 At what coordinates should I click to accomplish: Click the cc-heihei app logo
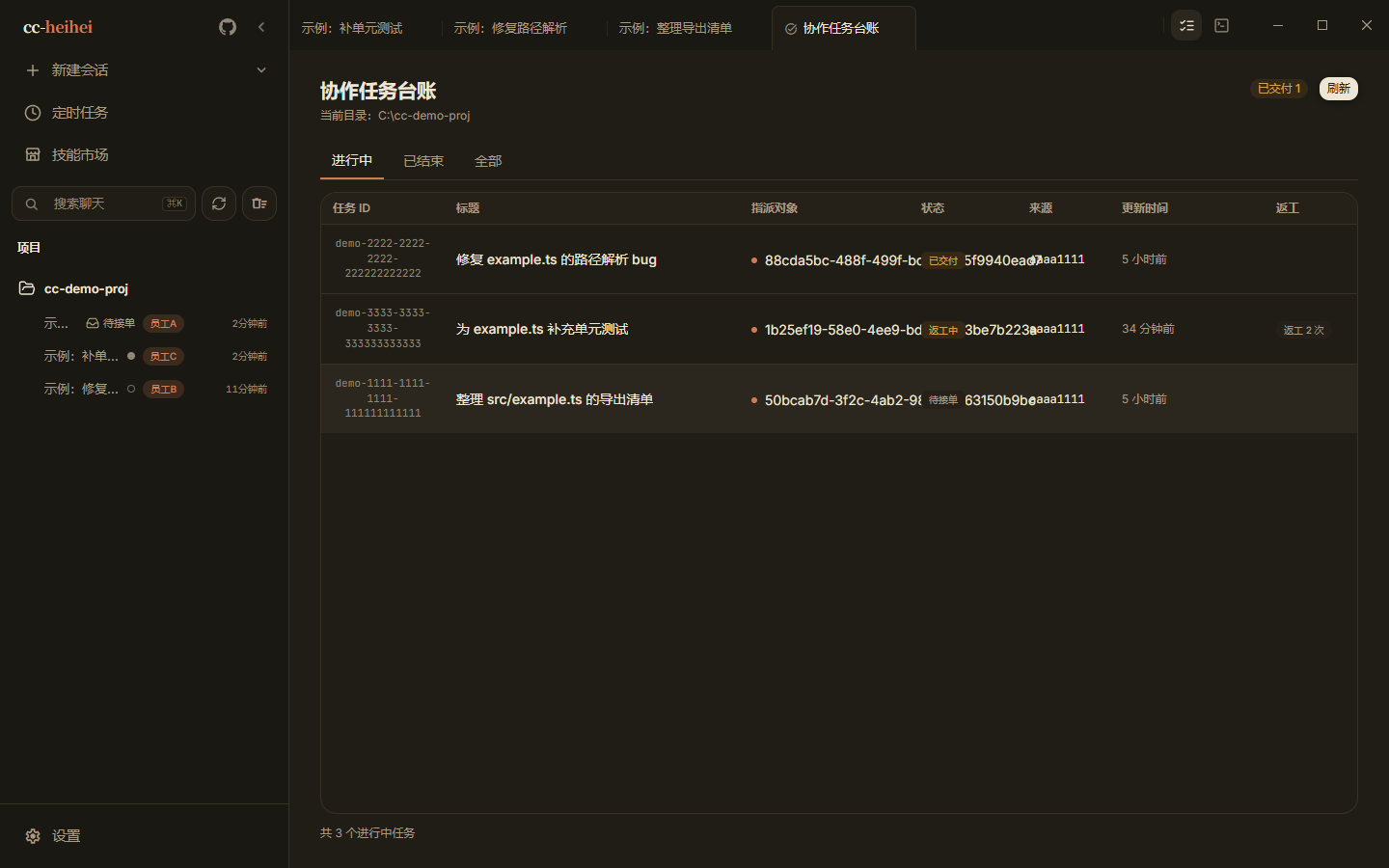click(58, 27)
